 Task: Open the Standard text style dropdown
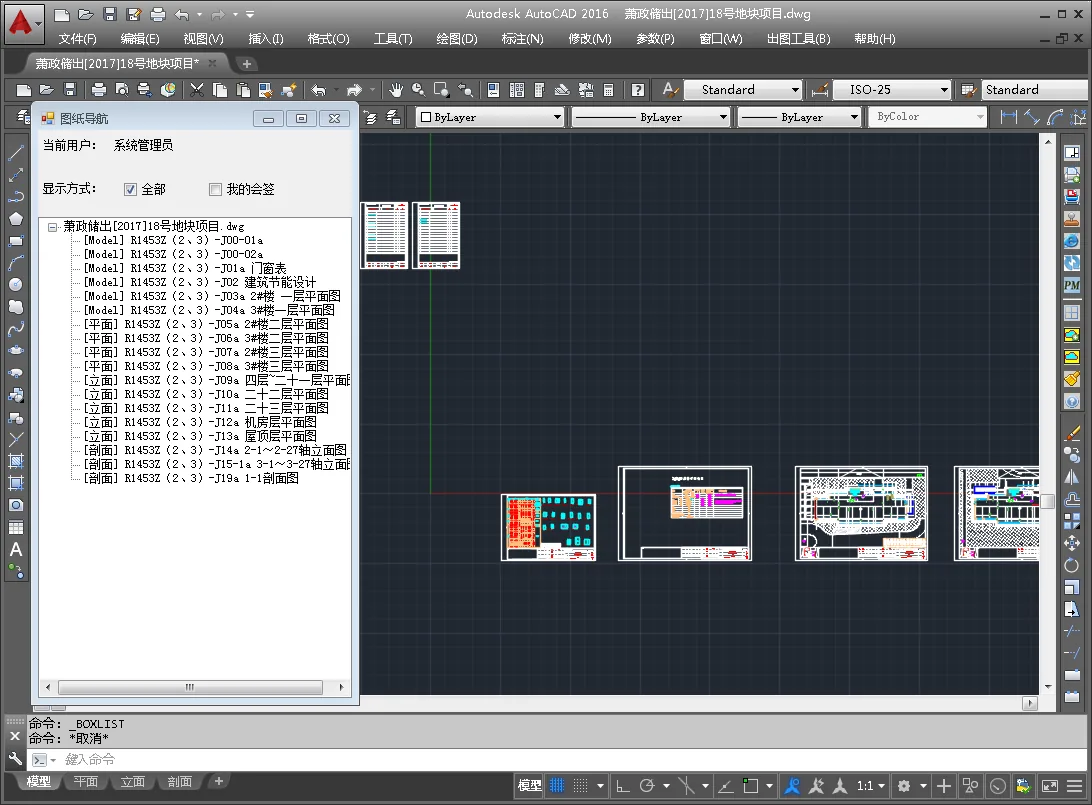pyautogui.click(x=743, y=90)
